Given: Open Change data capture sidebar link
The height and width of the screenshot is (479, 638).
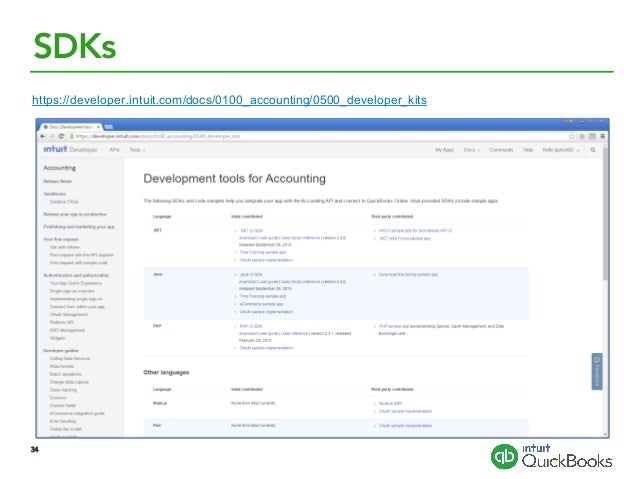Looking at the screenshot, I should coord(69,382).
